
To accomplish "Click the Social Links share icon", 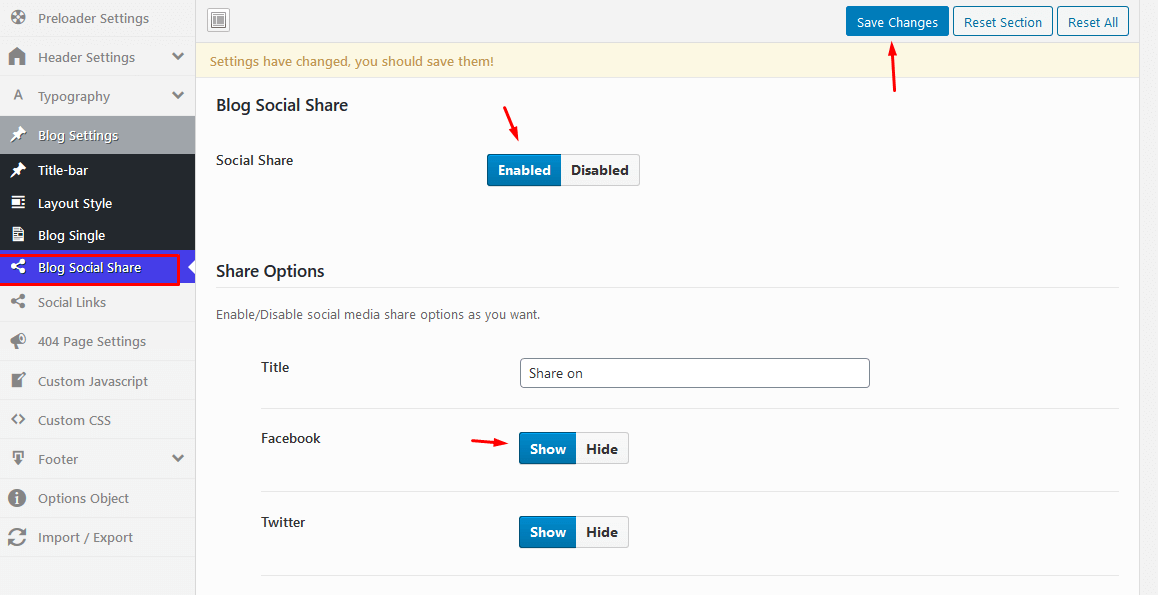I will click(17, 302).
